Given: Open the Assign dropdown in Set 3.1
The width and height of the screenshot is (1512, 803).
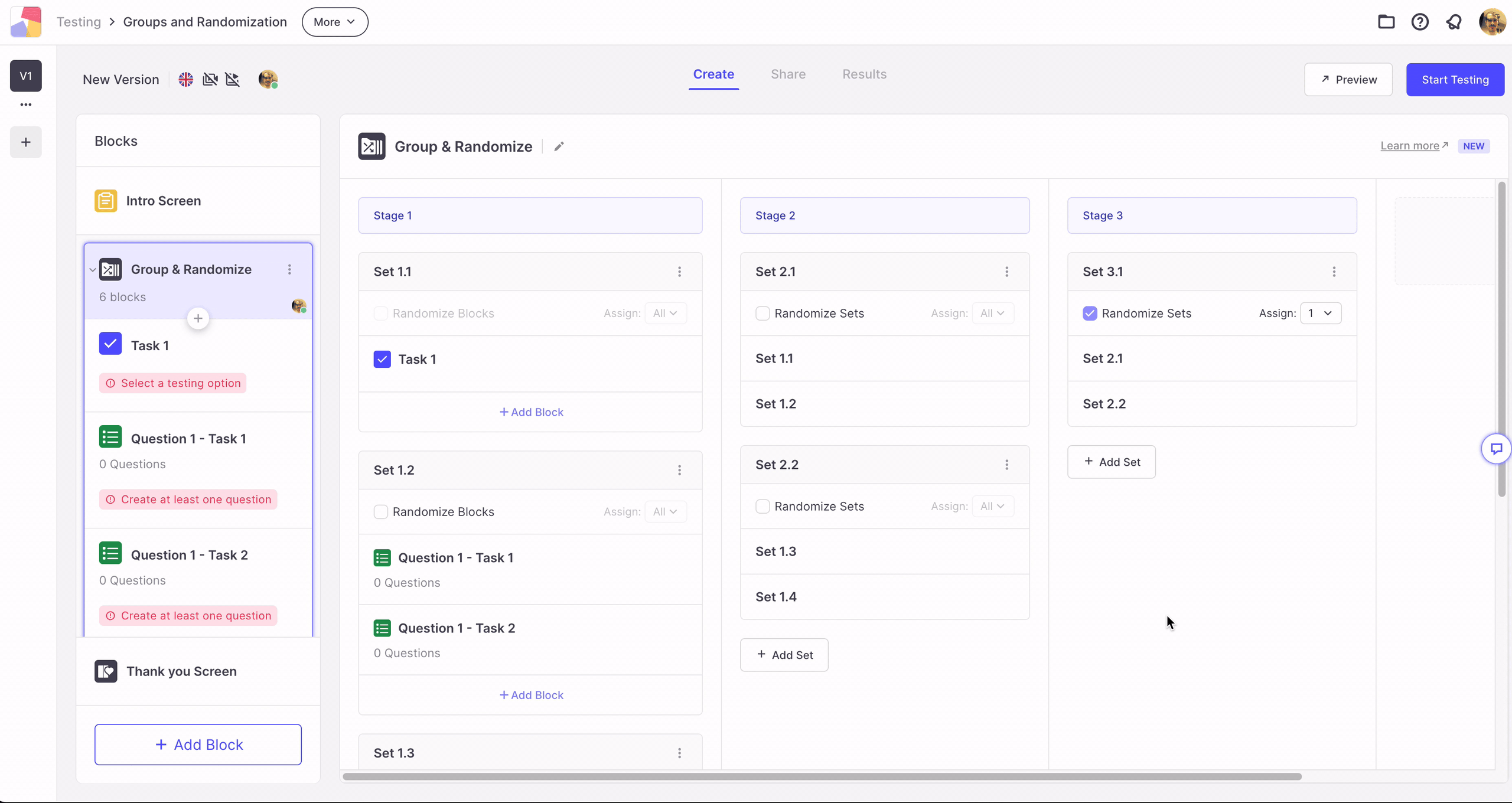Looking at the screenshot, I should click(1321, 314).
